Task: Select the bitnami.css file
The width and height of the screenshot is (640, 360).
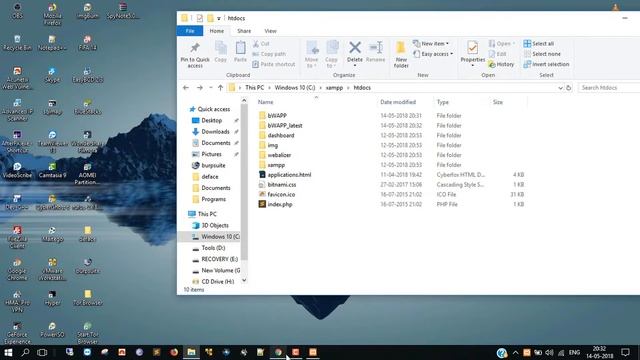Action: click(x=282, y=184)
